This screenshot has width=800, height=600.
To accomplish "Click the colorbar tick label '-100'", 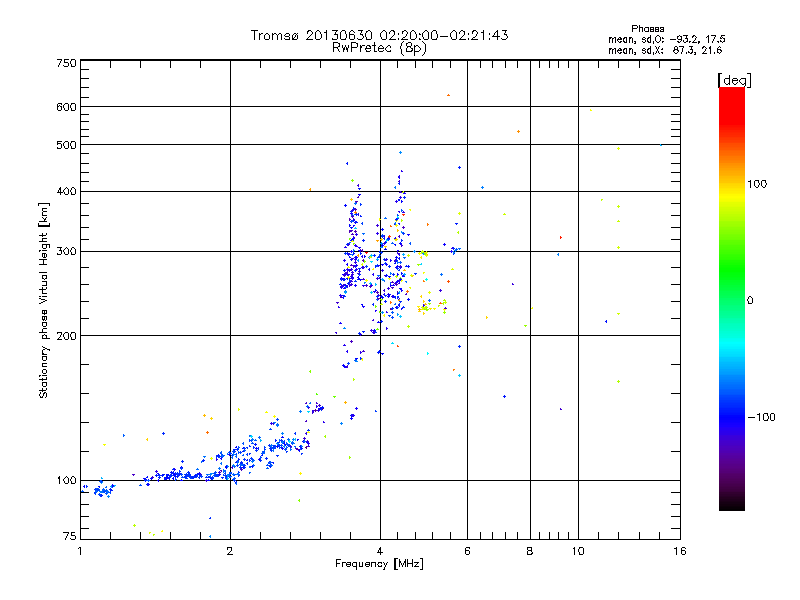I will tap(761, 417).
